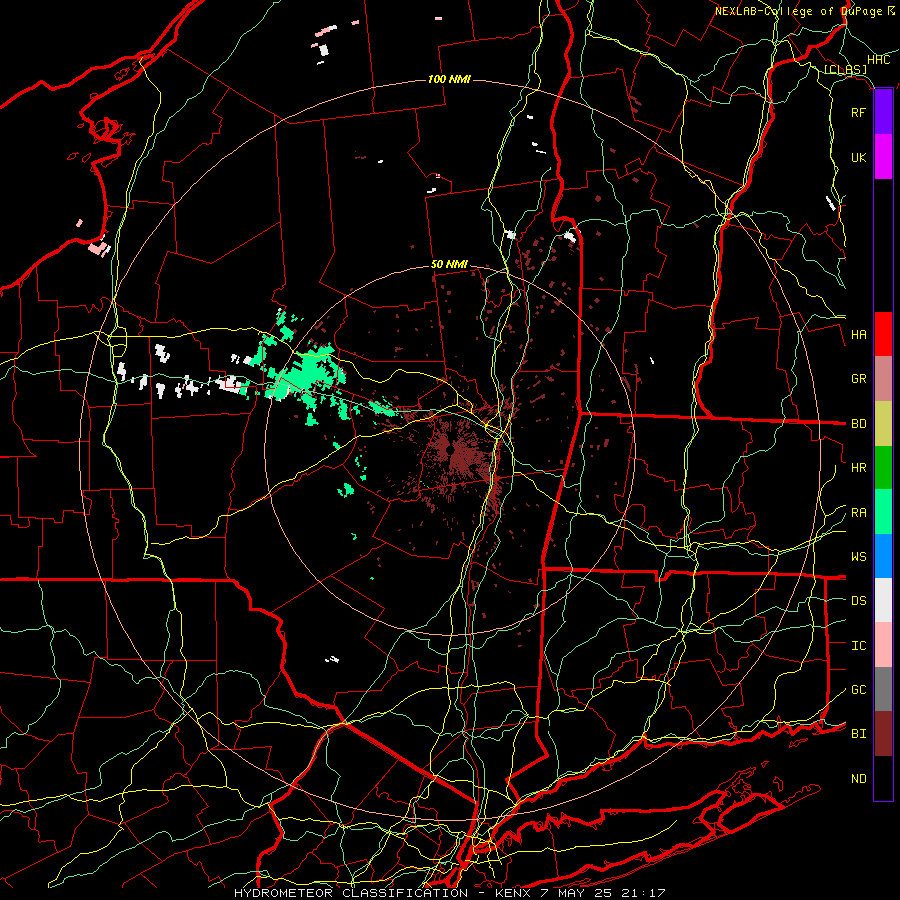
Task: Click the HA red legend swatch
Action: [883, 334]
